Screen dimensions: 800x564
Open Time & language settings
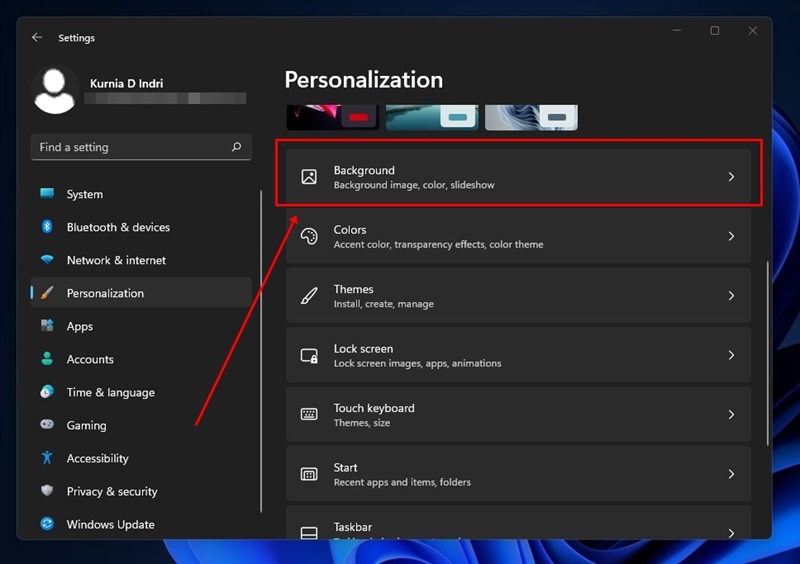[141, 392]
